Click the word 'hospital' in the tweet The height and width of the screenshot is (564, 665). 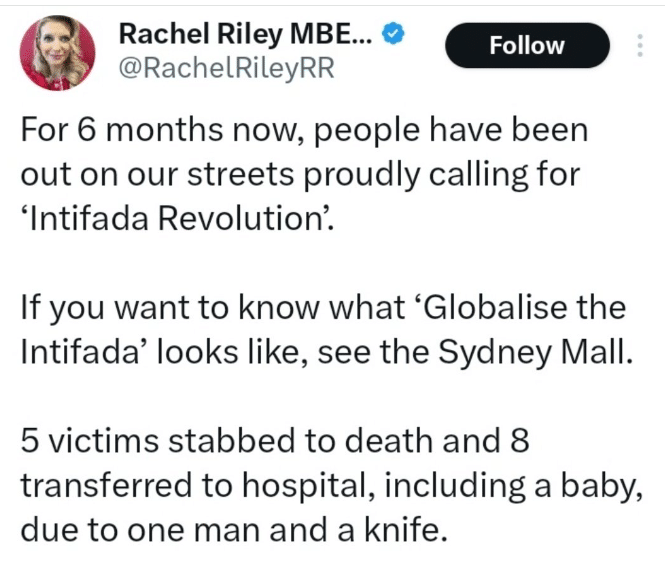(x=305, y=486)
